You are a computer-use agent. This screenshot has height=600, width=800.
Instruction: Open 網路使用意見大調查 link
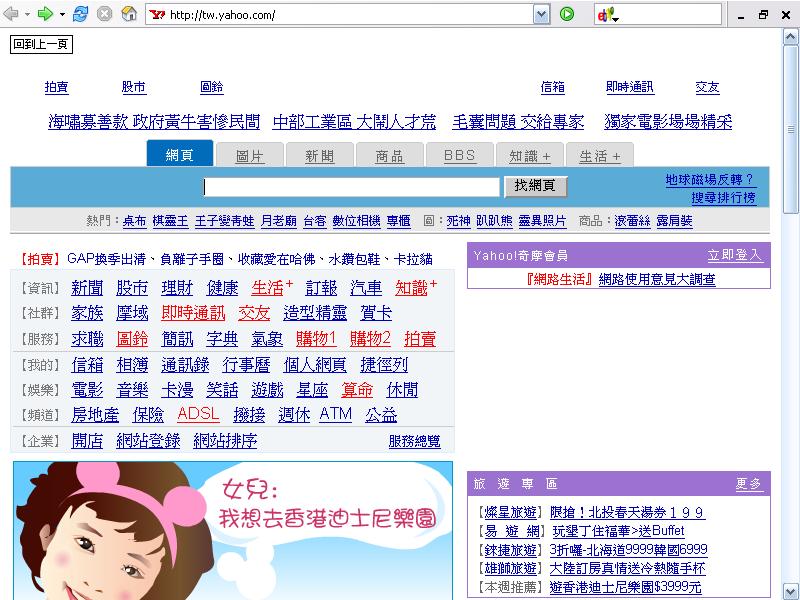pos(657,280)
